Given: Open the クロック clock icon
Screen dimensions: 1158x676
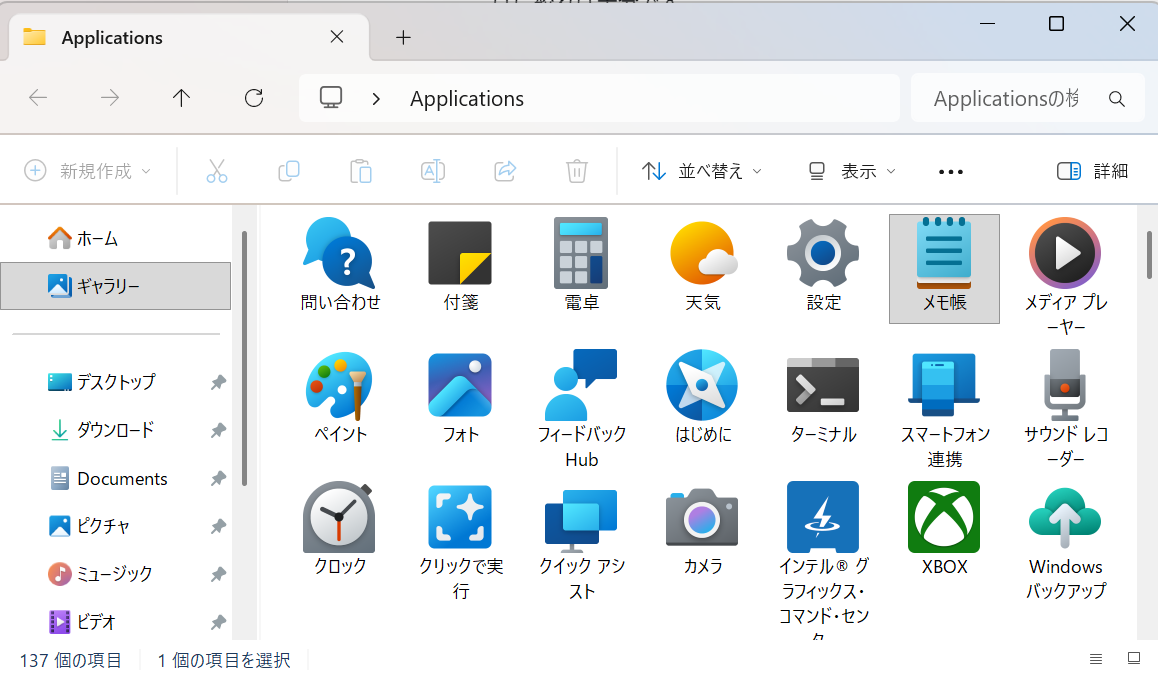Looking at the screenshot, I should 340,517.
